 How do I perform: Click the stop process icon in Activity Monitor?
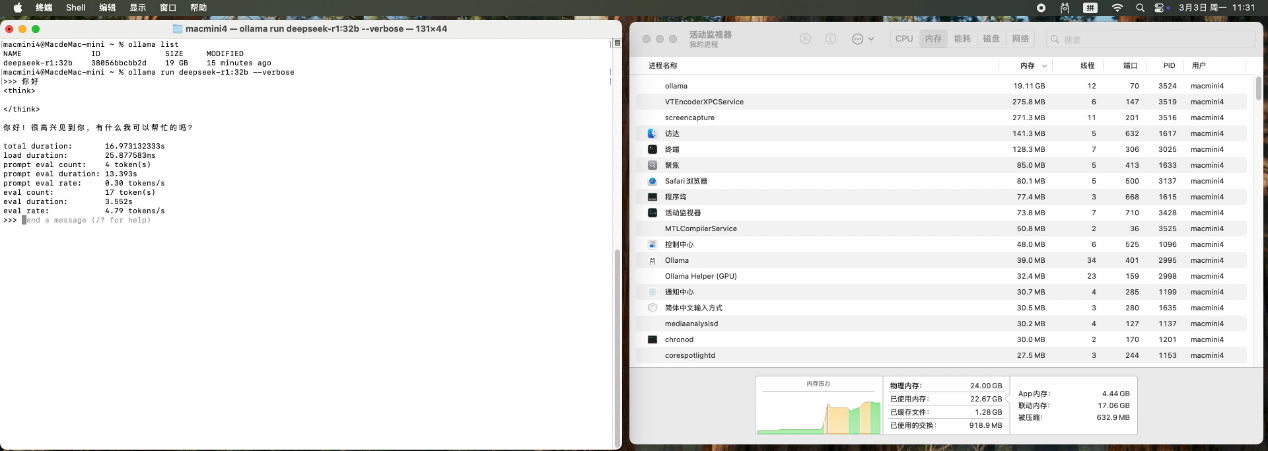[805, 39]
